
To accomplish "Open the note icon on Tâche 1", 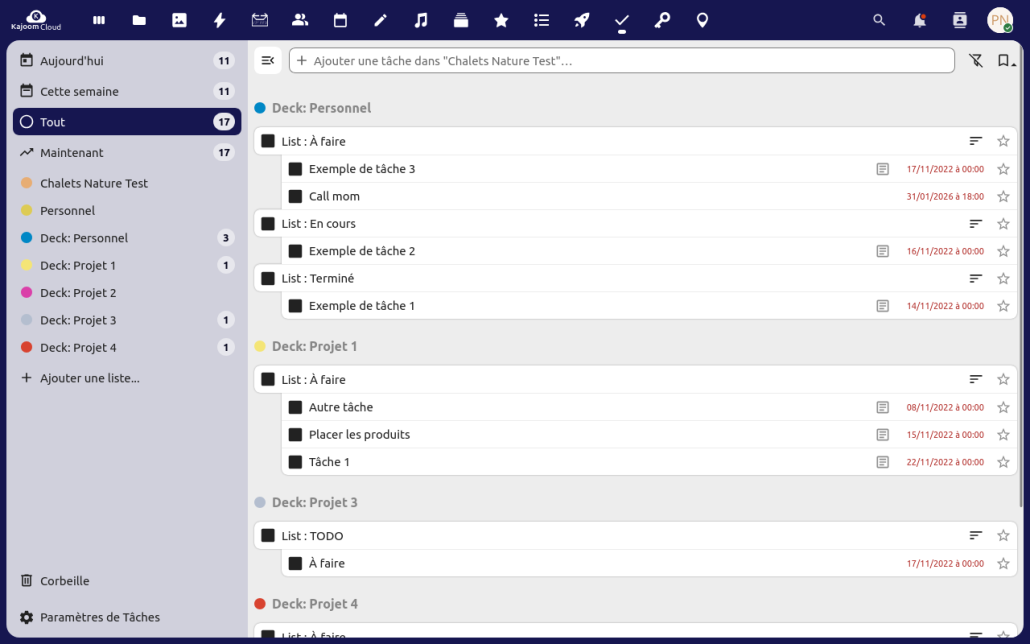I will (x=881, y=462).
